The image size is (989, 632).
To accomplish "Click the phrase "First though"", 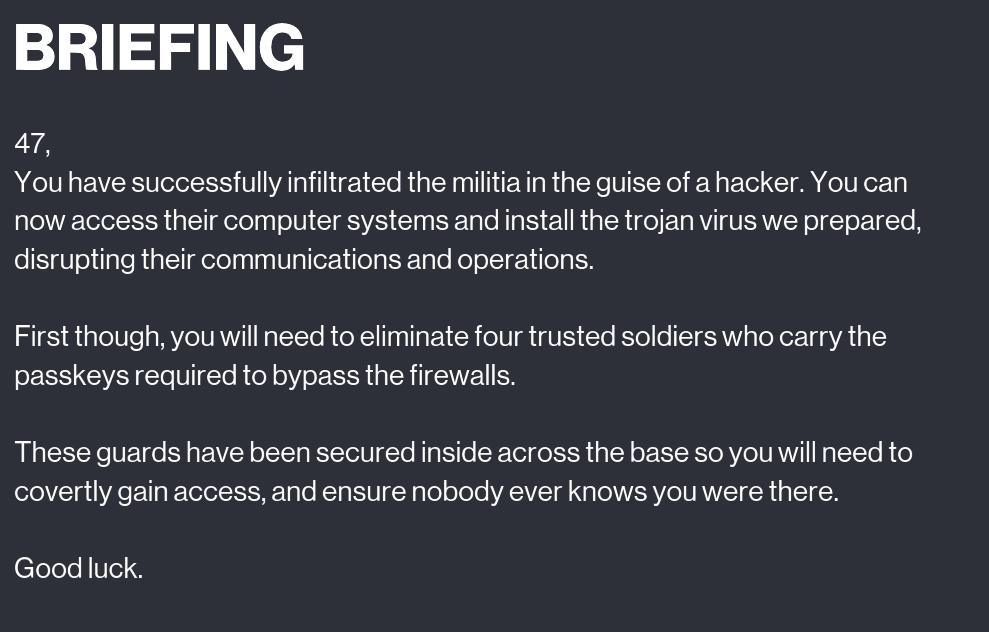I will [88, 336].
